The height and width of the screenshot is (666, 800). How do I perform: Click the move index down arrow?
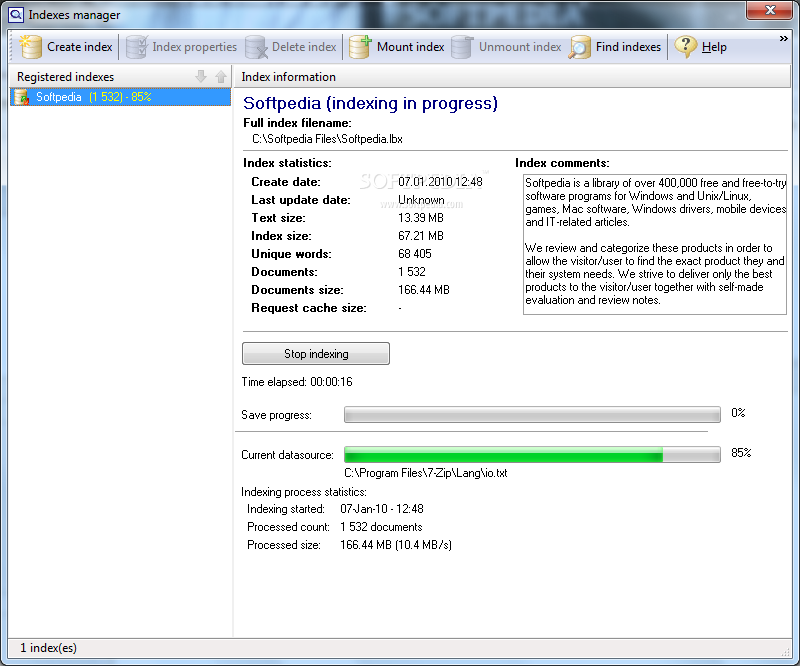coord(201,77)
